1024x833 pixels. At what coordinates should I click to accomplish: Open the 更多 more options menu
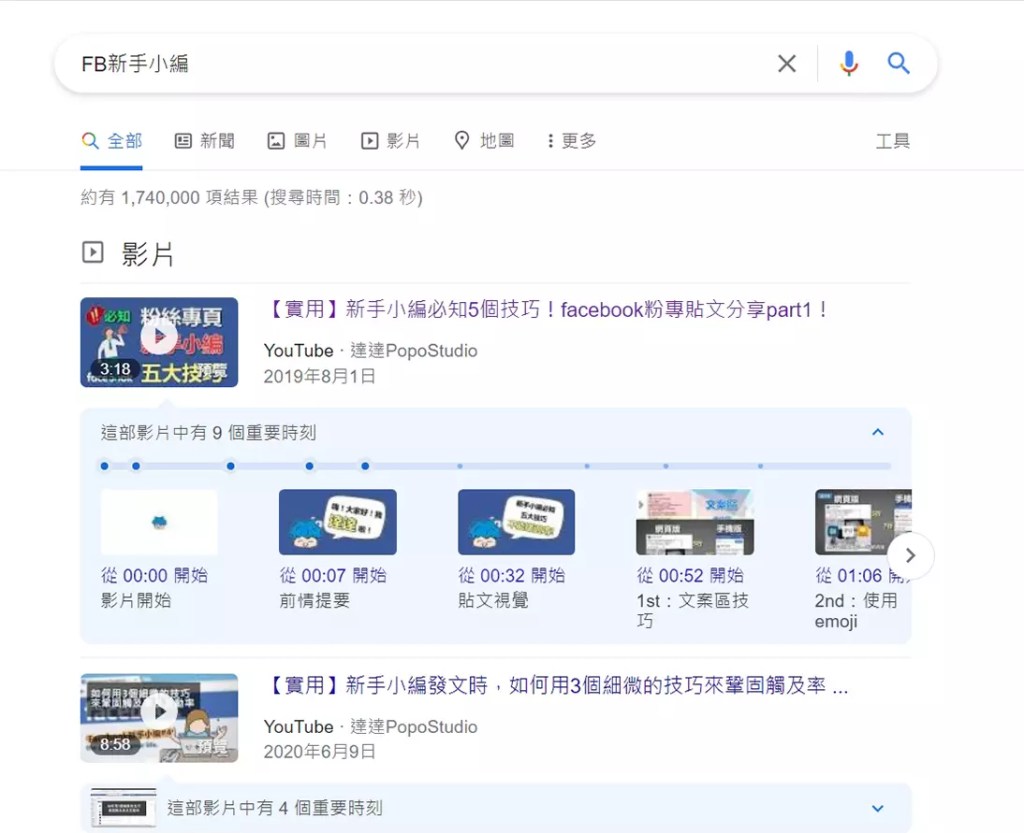click(572, 141)
